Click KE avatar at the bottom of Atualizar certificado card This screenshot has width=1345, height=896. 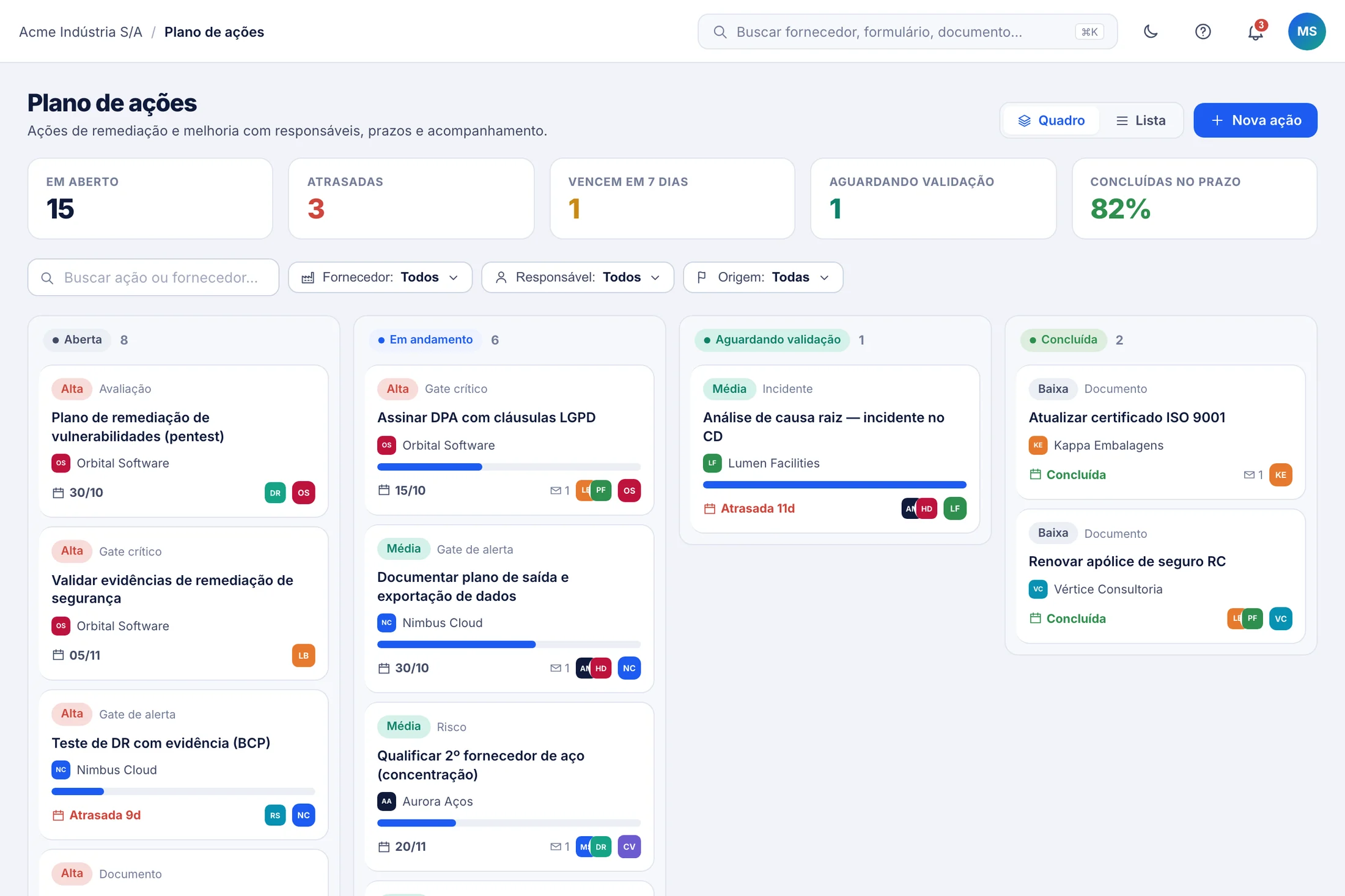click(x=1281, y=475)
